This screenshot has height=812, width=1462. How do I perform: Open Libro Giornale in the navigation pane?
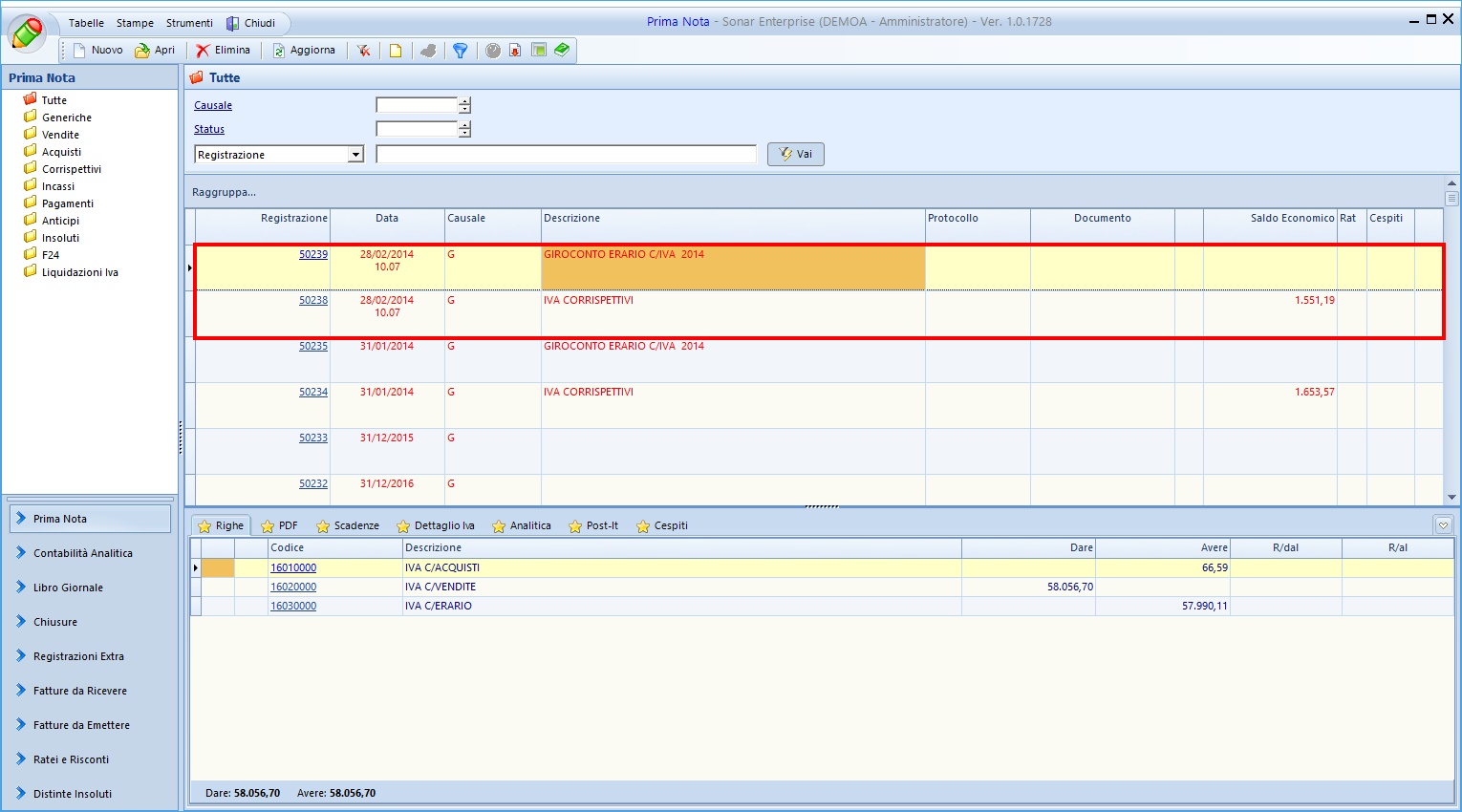click(x=68, y=588)
